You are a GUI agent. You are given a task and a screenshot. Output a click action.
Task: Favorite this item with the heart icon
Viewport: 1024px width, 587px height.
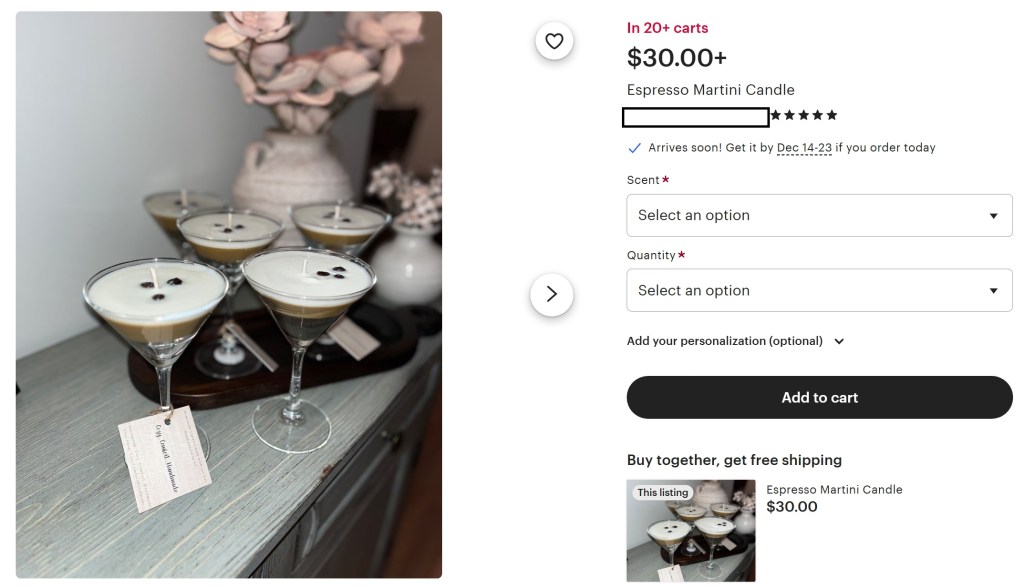pos(554,41)
